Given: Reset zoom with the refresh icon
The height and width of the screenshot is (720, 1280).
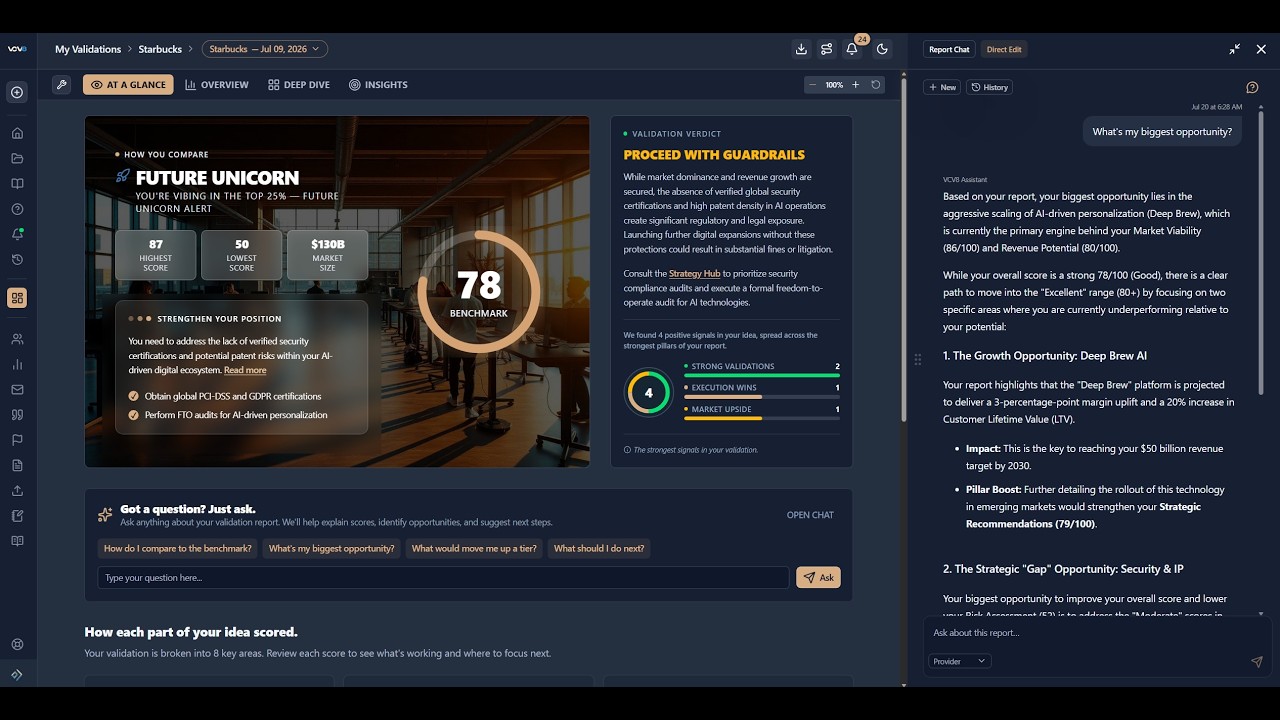Looking at the screenshot, I should (876, 85).
